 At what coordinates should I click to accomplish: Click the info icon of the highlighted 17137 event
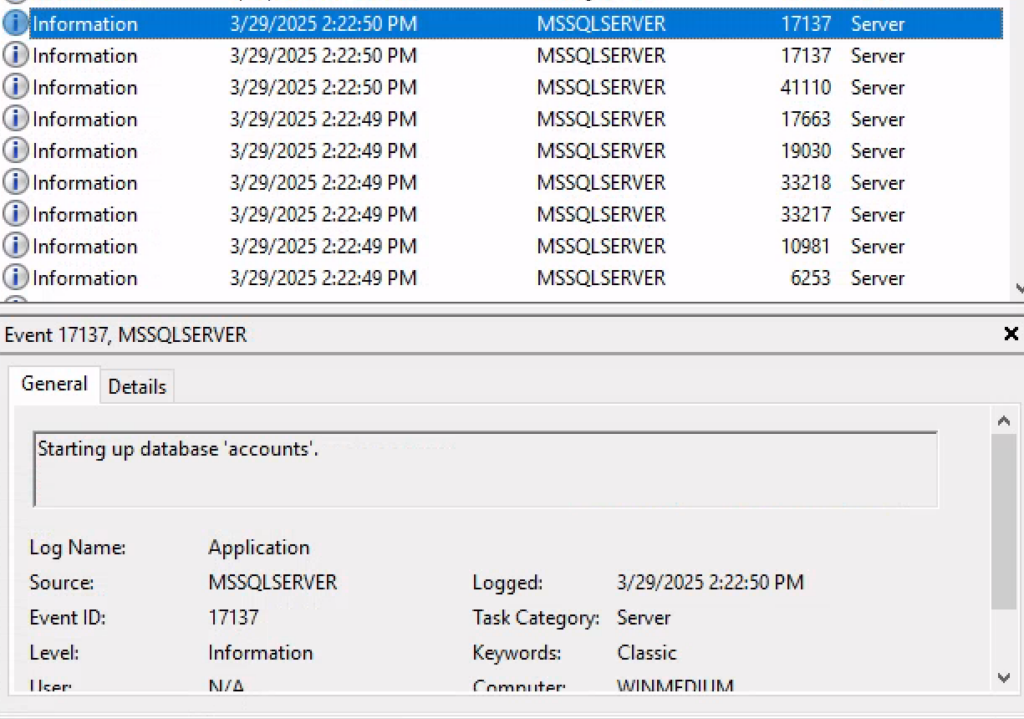point(15,24)
